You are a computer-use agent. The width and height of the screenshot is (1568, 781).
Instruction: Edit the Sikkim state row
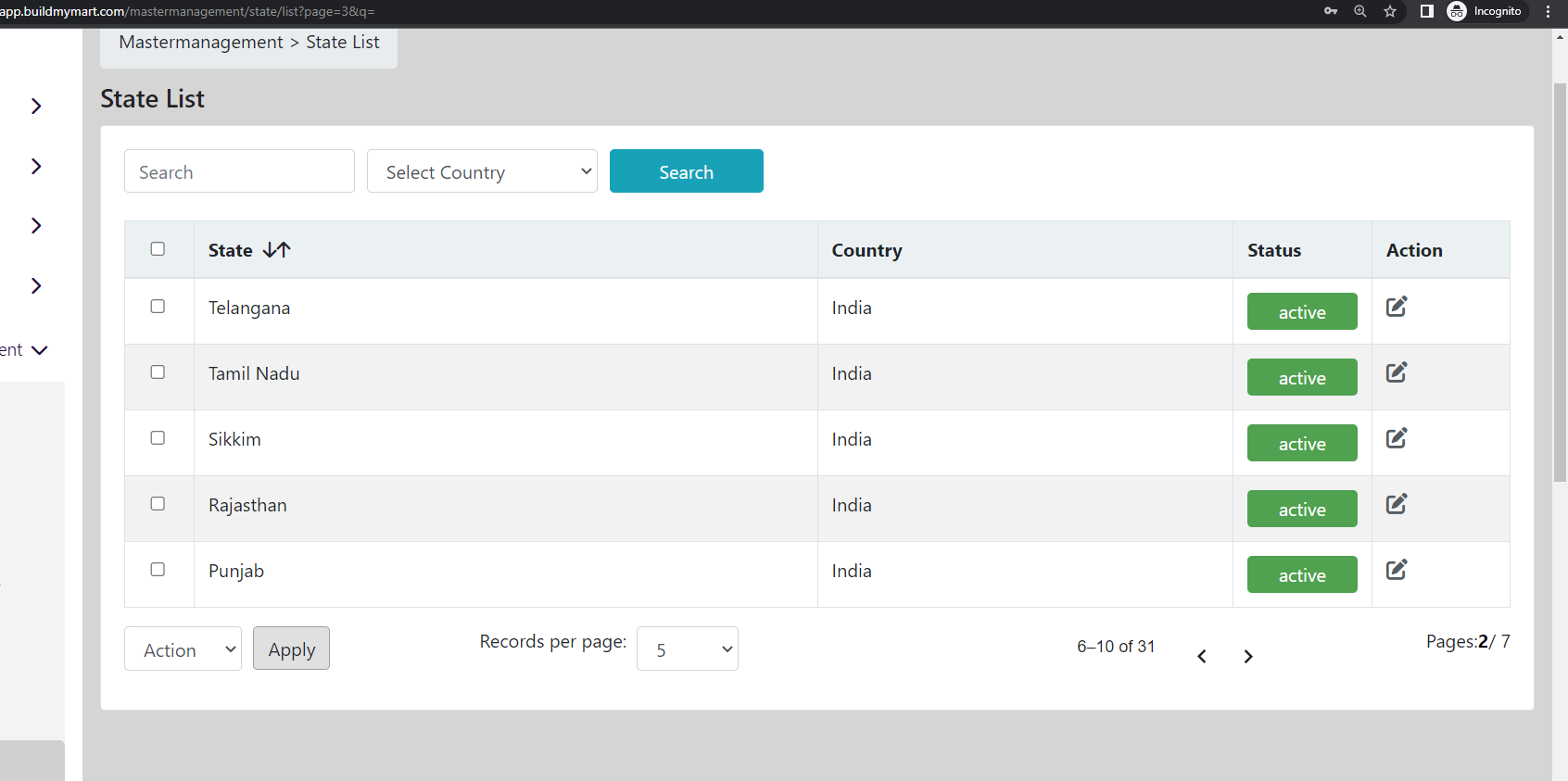coord(1397,438)
